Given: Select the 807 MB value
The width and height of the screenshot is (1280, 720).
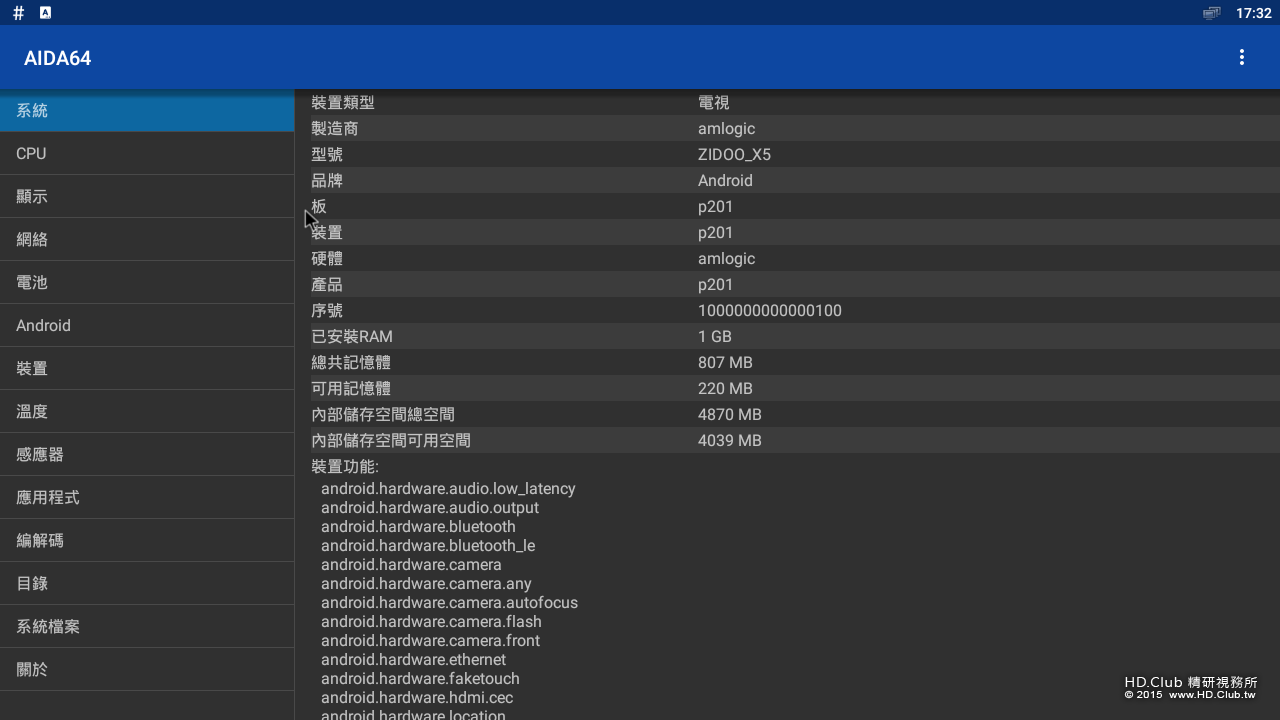Looking at the screenshot, I should point(725,363).
